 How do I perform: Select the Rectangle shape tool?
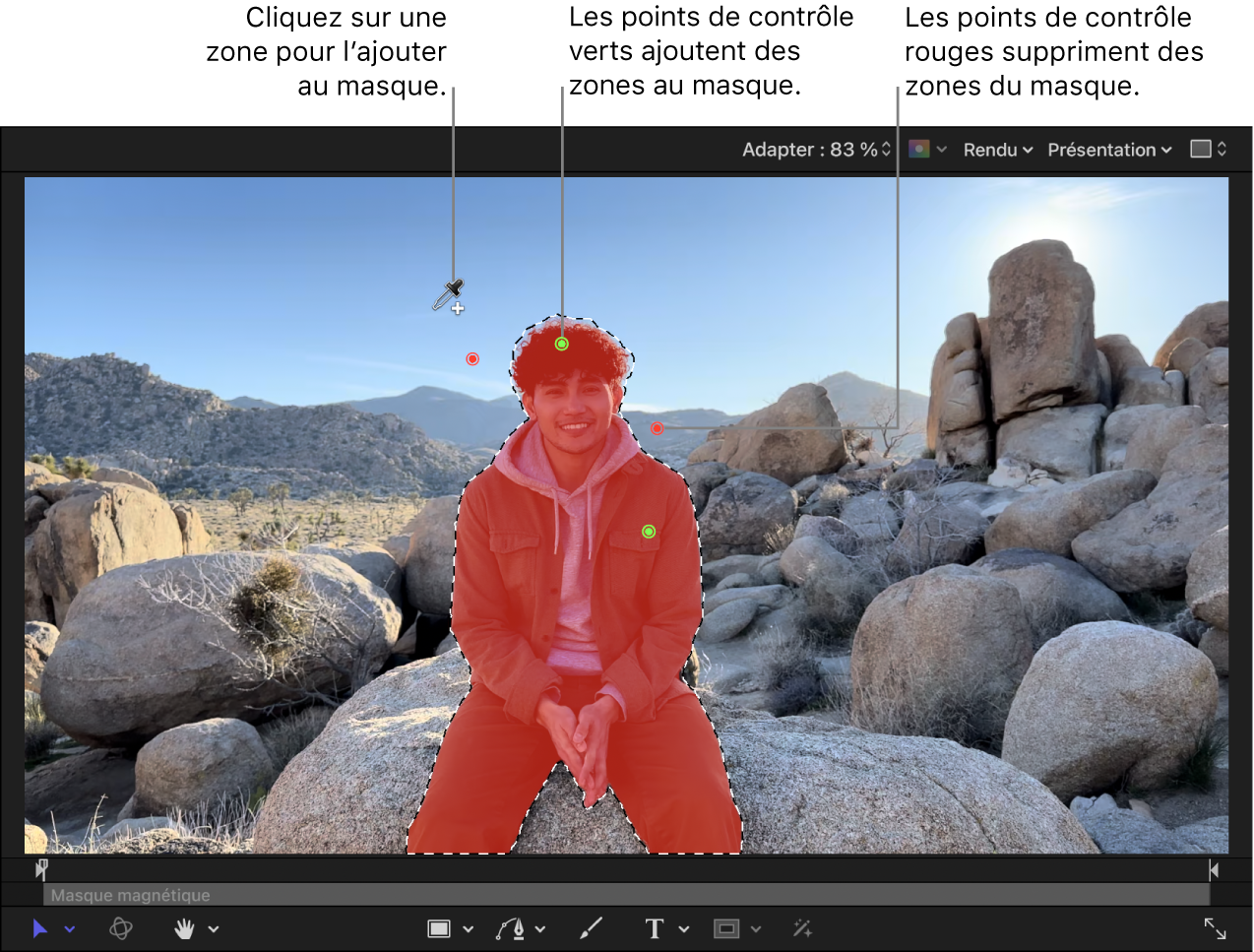439,928
